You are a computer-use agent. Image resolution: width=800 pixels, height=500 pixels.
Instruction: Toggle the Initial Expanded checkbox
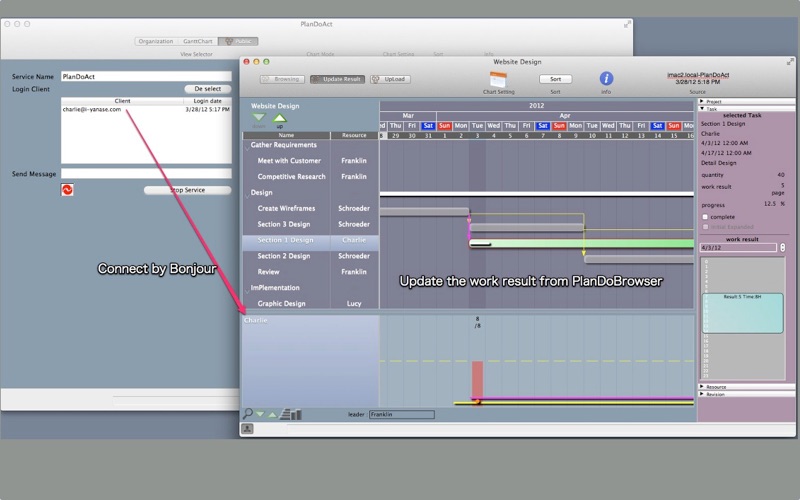click(x=705, y=227)
